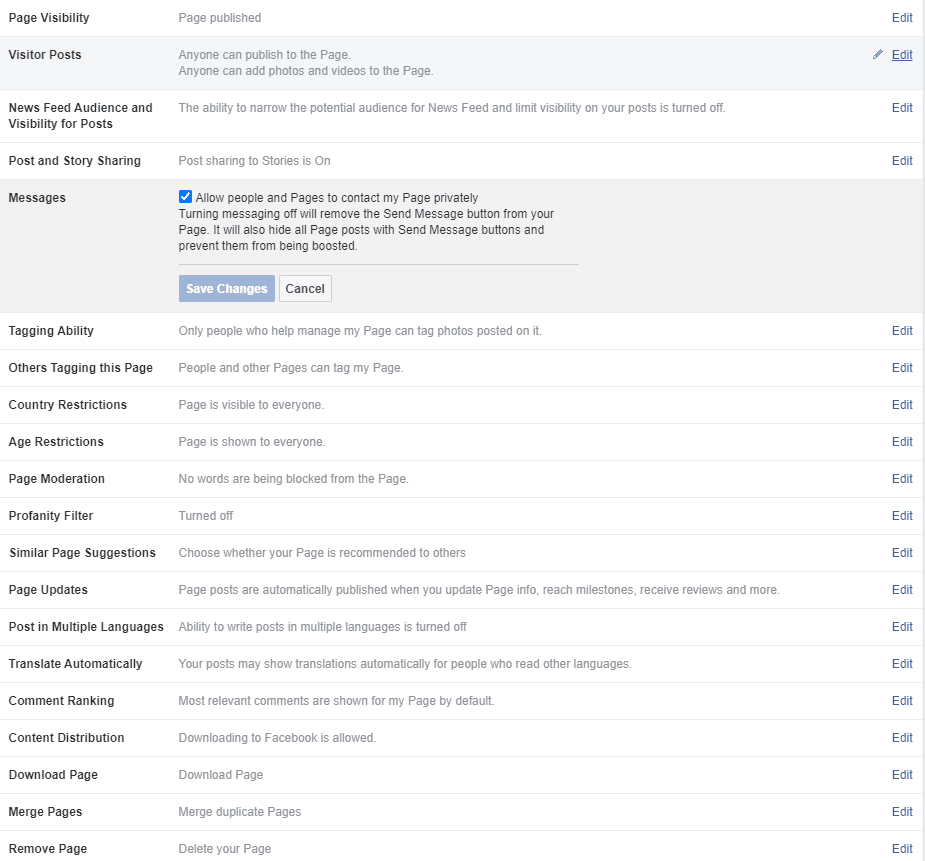The width and height of the screenshot is (925, 861).
Task: Edit the Translate Automatically setting
Action: [x=901, y=663]
